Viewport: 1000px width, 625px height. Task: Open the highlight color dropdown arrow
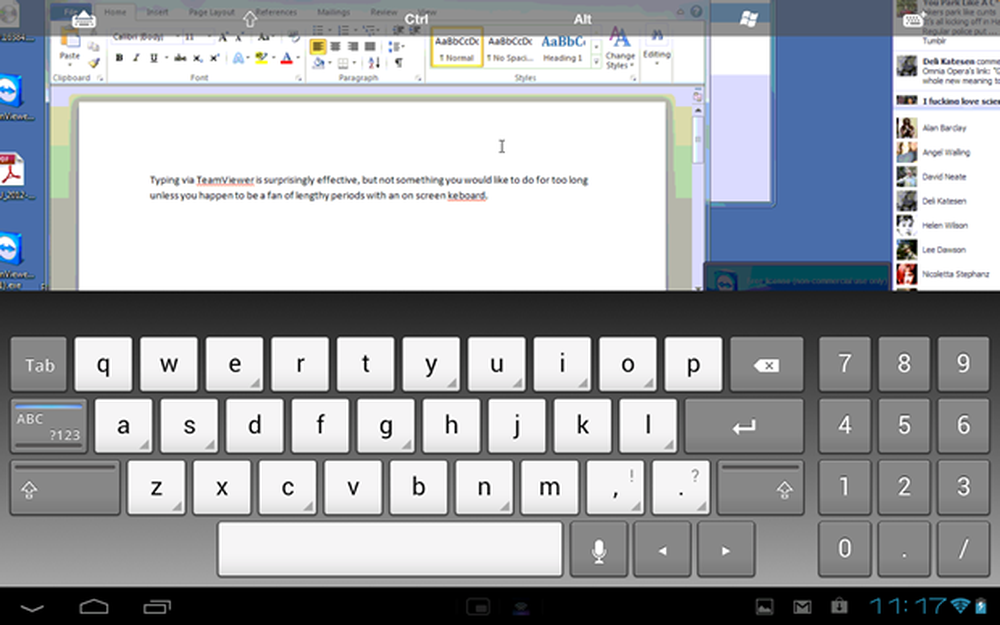point(273,58)
